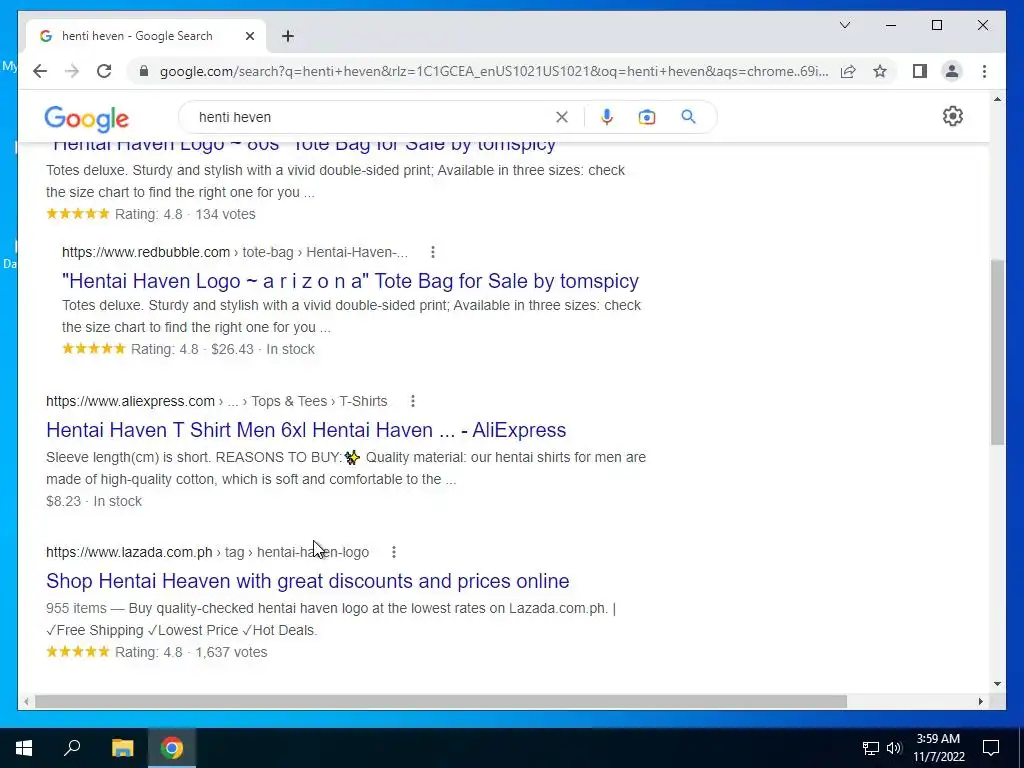Open the Chrome three-dot menu
Screen dimensions: 1024x768
click(984, 71)
